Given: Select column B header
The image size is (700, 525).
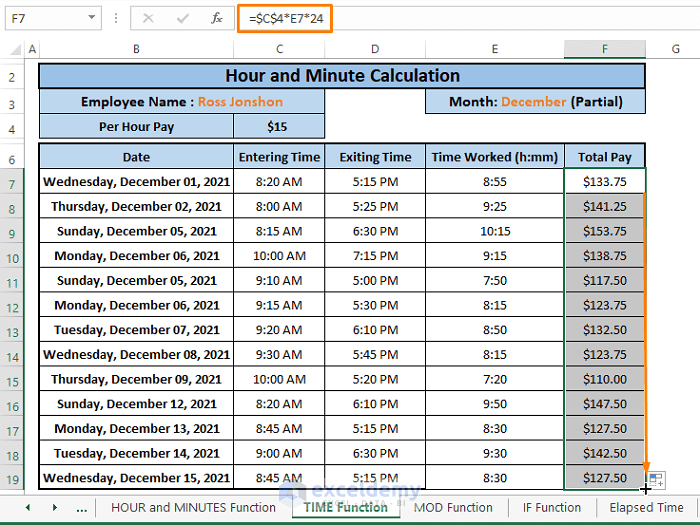Looking at the screenshot, I should 136,49.
